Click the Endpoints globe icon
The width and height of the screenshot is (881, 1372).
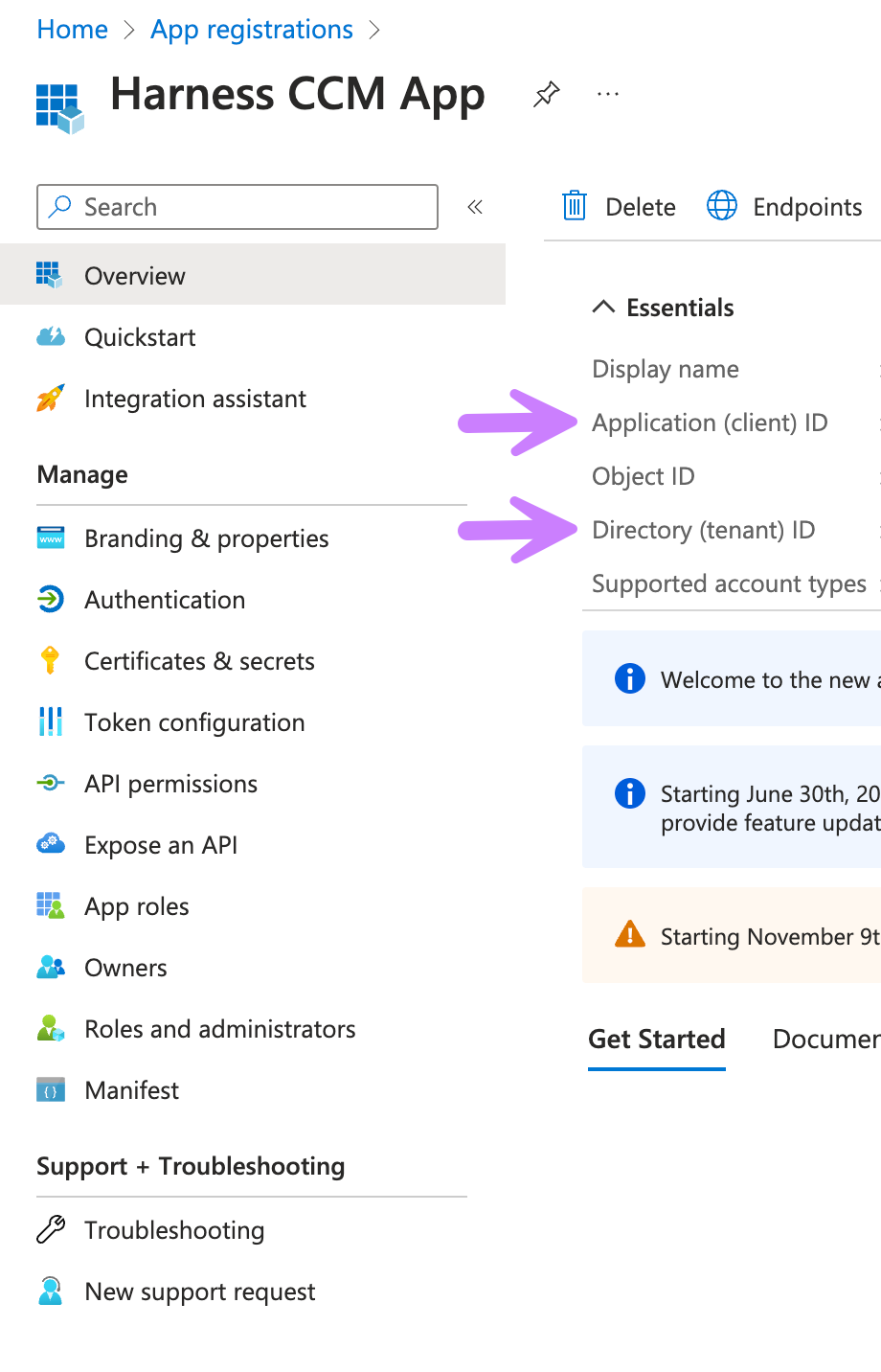(722, 206)
